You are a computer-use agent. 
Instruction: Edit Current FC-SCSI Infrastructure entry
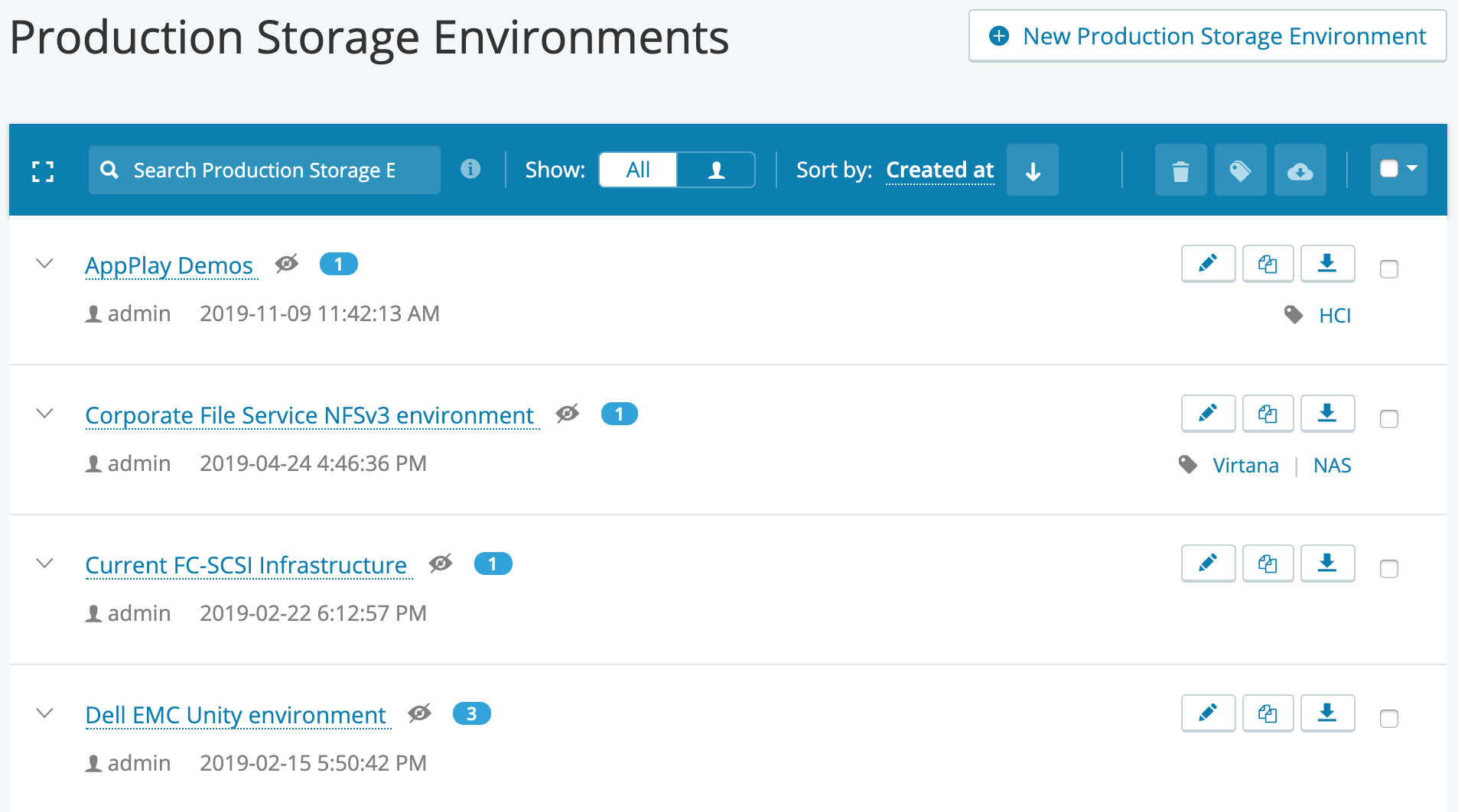(x=1209, y=564)
